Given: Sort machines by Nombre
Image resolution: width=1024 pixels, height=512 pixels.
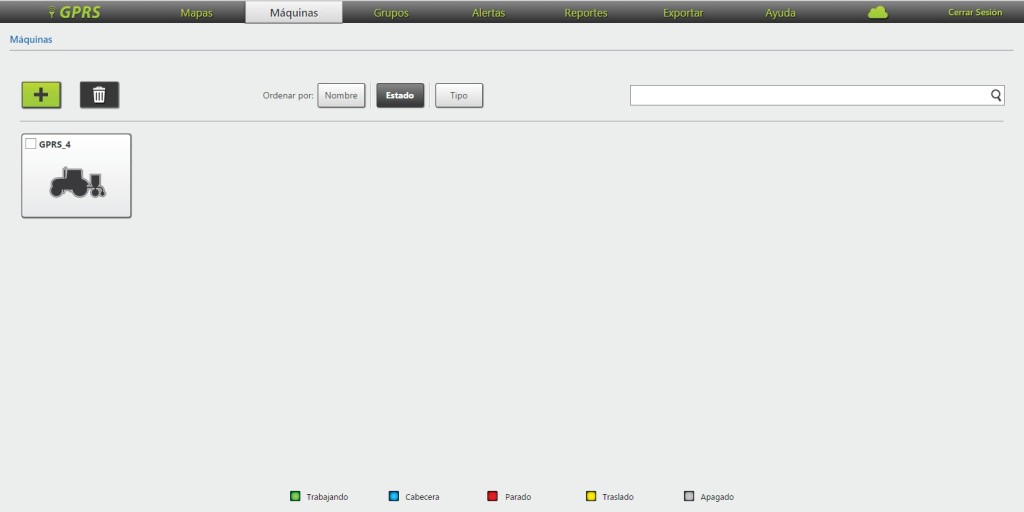Looking at the screenshot, I should click(x=341, y=96).
